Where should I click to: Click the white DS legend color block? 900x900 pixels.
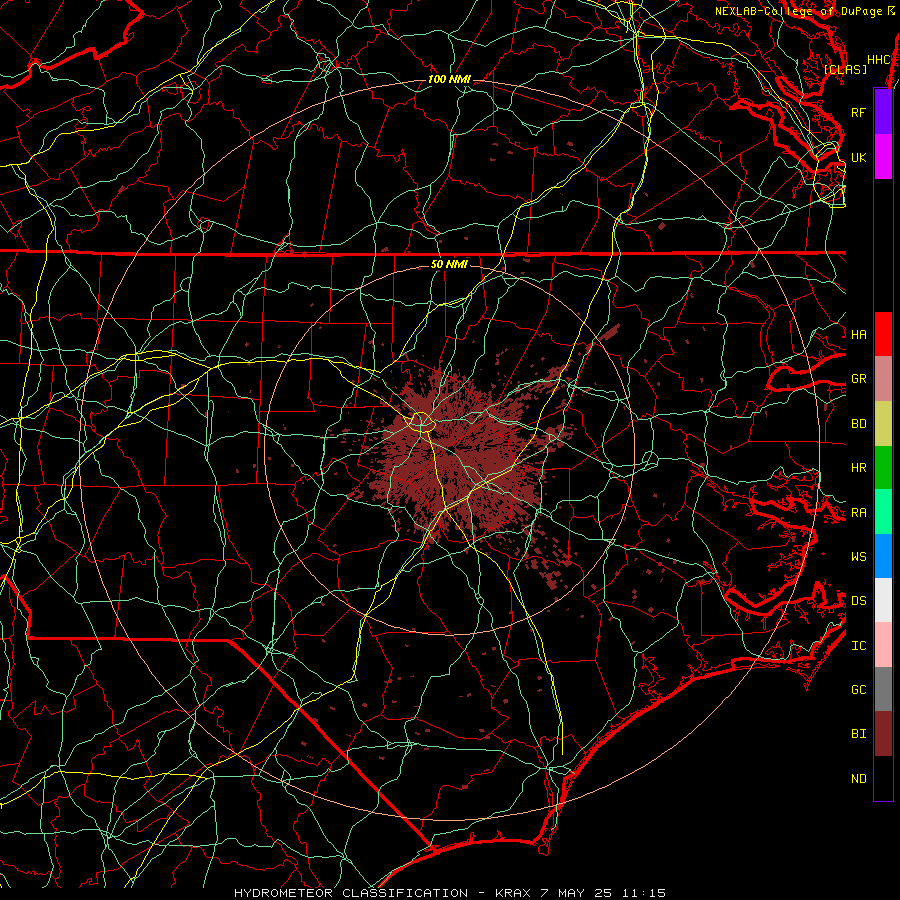pos(883,600)
